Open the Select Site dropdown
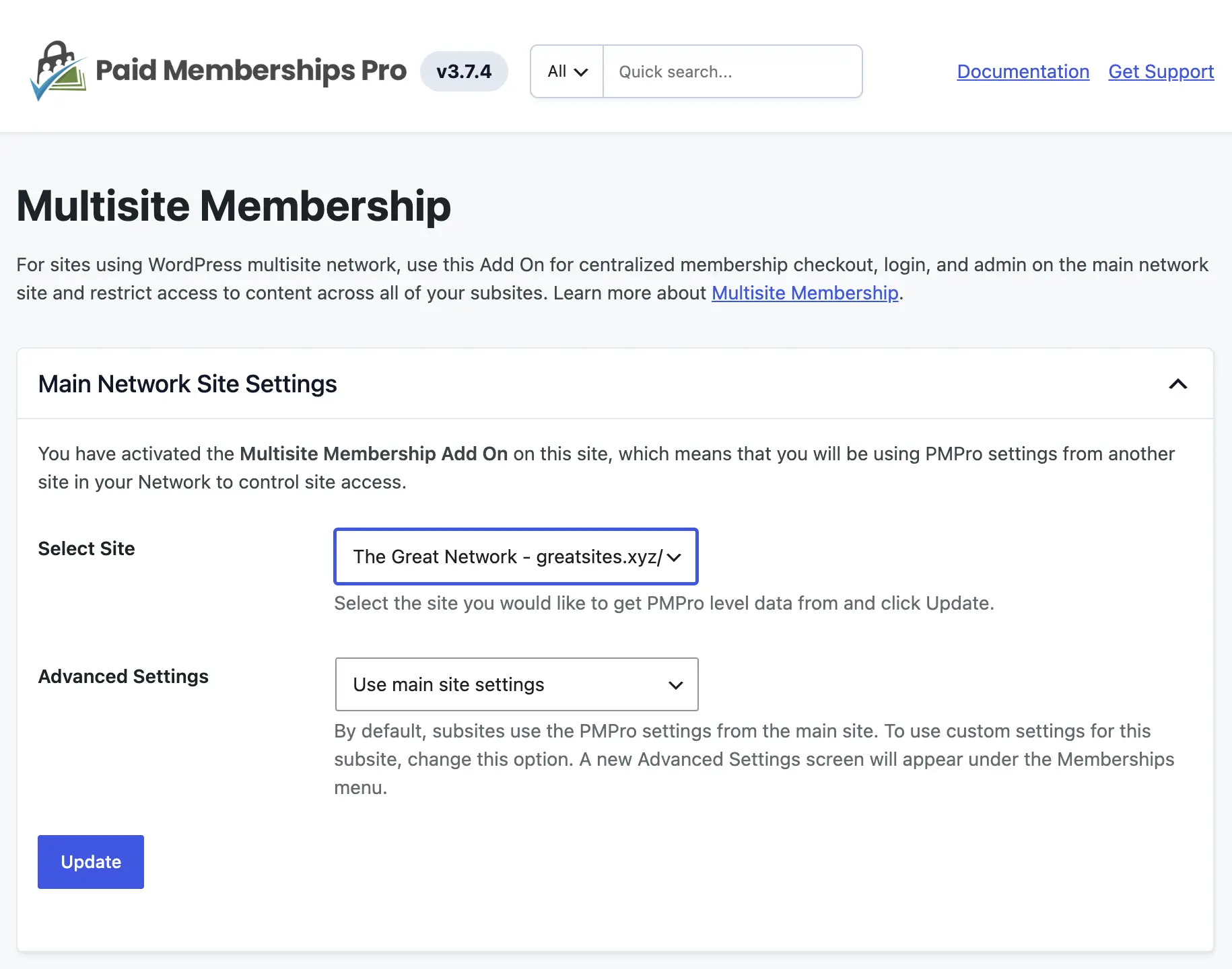1232x969 pixels. (x=516, y=557)
